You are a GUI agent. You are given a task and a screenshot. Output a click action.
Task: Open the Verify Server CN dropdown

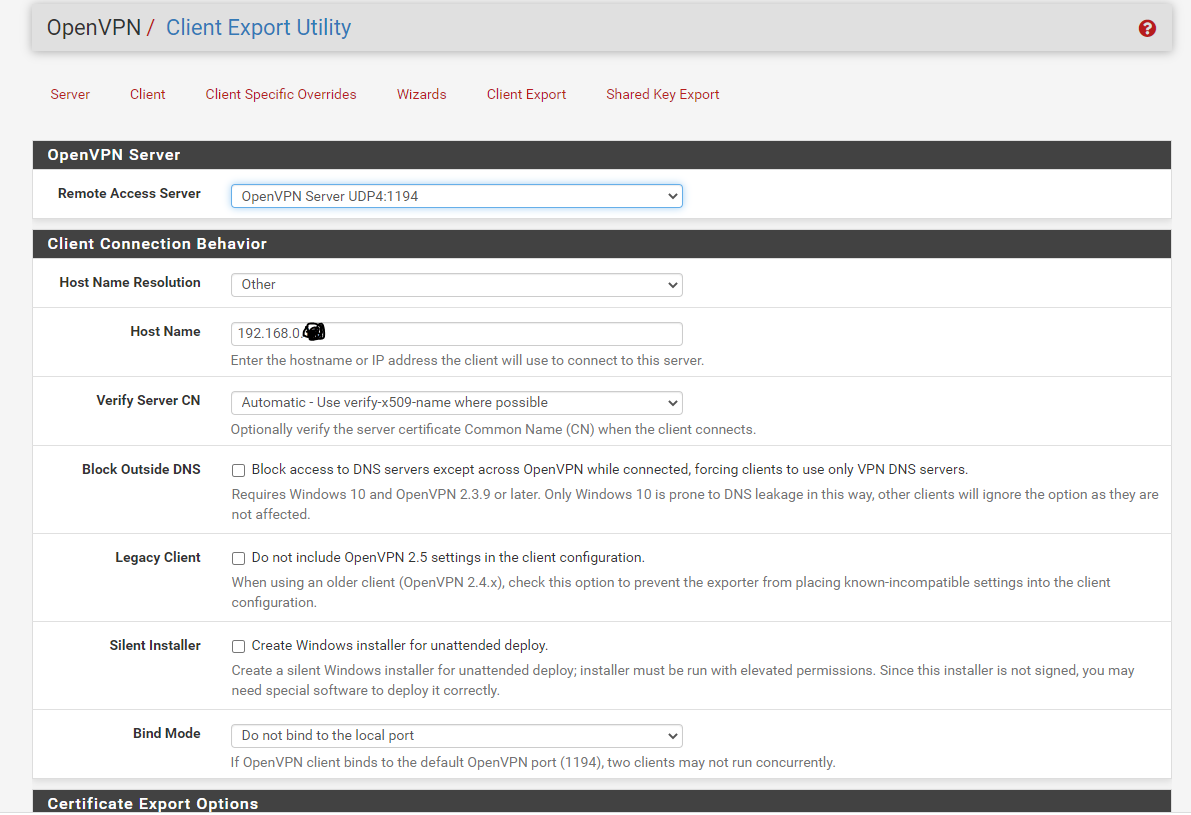click(x=456, y=403)
